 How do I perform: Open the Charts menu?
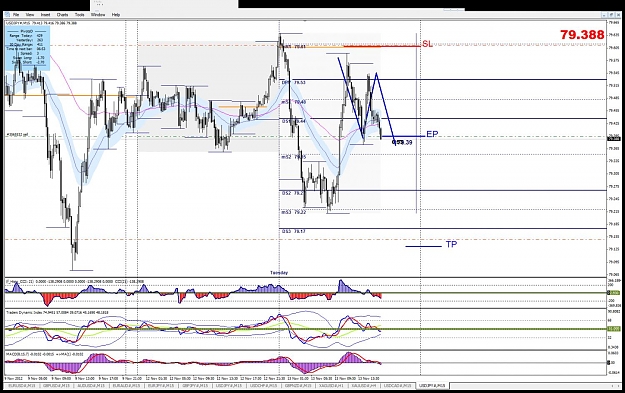point(62,15)
